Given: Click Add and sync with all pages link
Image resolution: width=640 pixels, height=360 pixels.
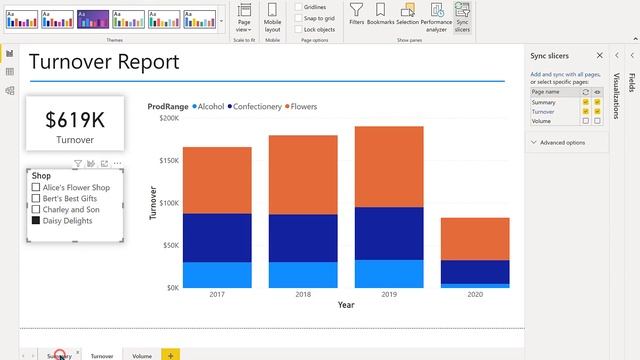Looking at the screenshot, I should coord(565,74).
